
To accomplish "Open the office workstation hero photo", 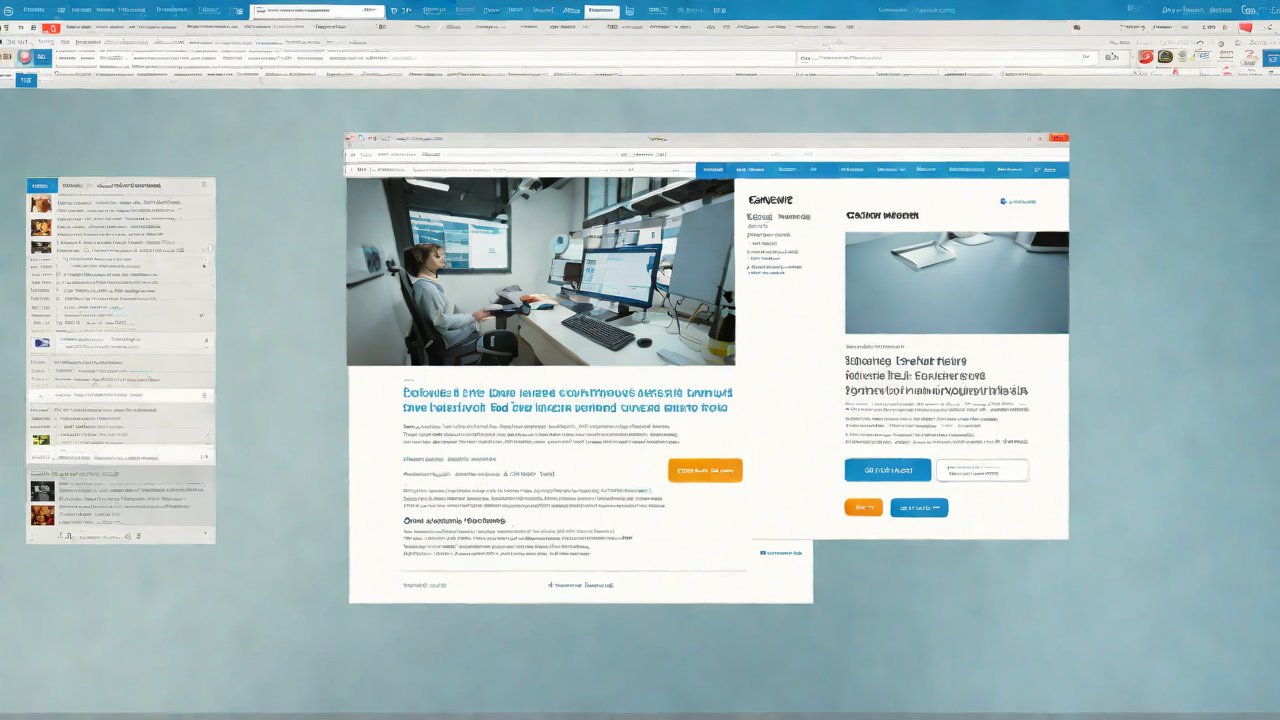I will click(540, 271).
